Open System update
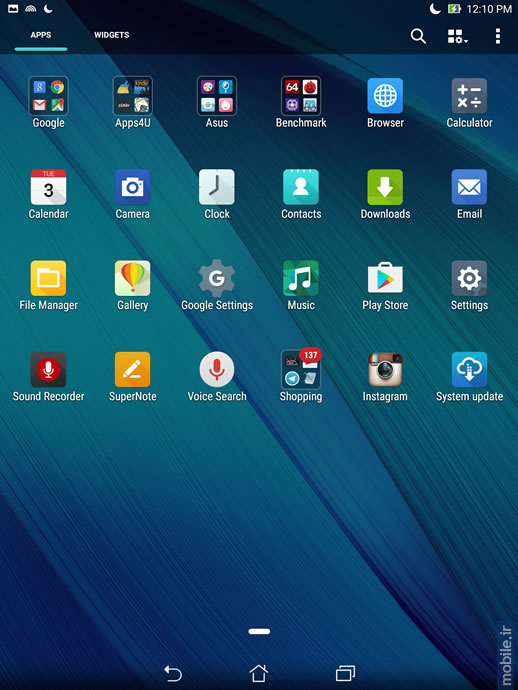Image resolution: width=518 pixels, height=690 pixels. [x=469, y=369]
